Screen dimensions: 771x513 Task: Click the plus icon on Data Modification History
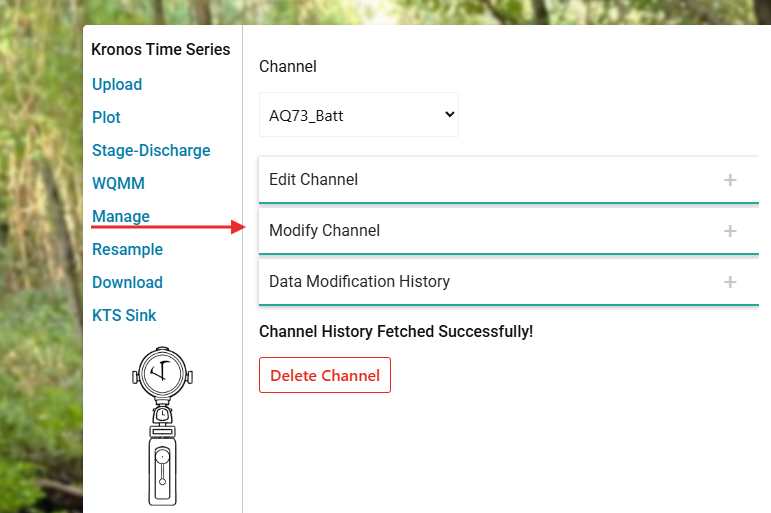(x=730, y=282)
